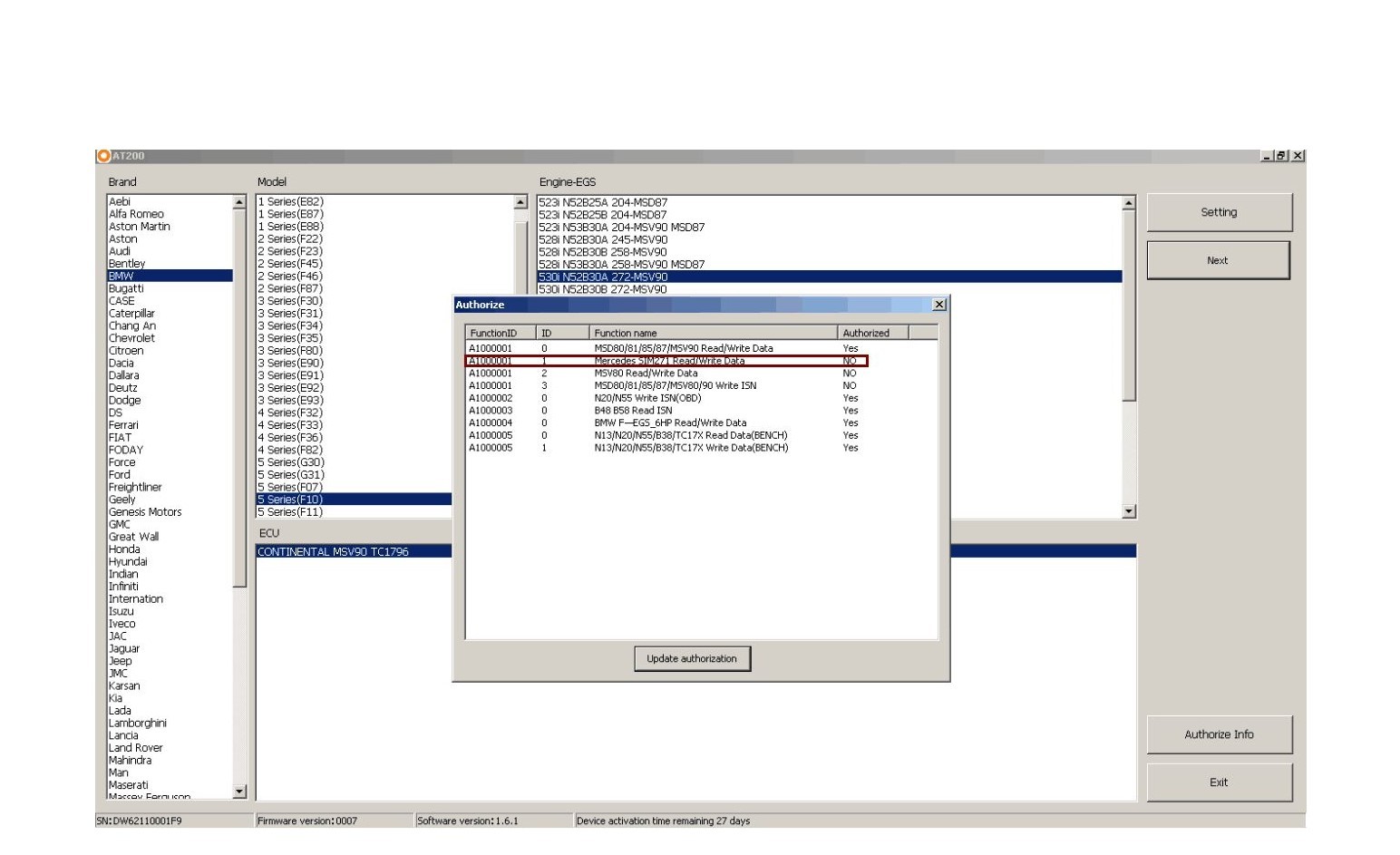Viewport: 1400px width, 855px height.
Task: Open Authorize Info
Action: point(1219,734)
